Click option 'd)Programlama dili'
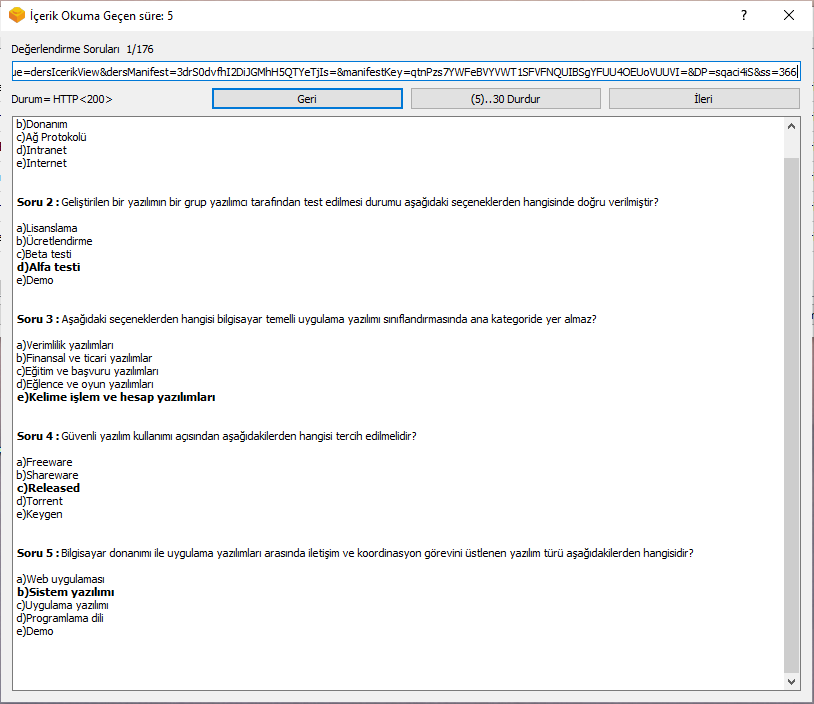The height and width of the screenshot is (704, 814). tap(60, 618)
